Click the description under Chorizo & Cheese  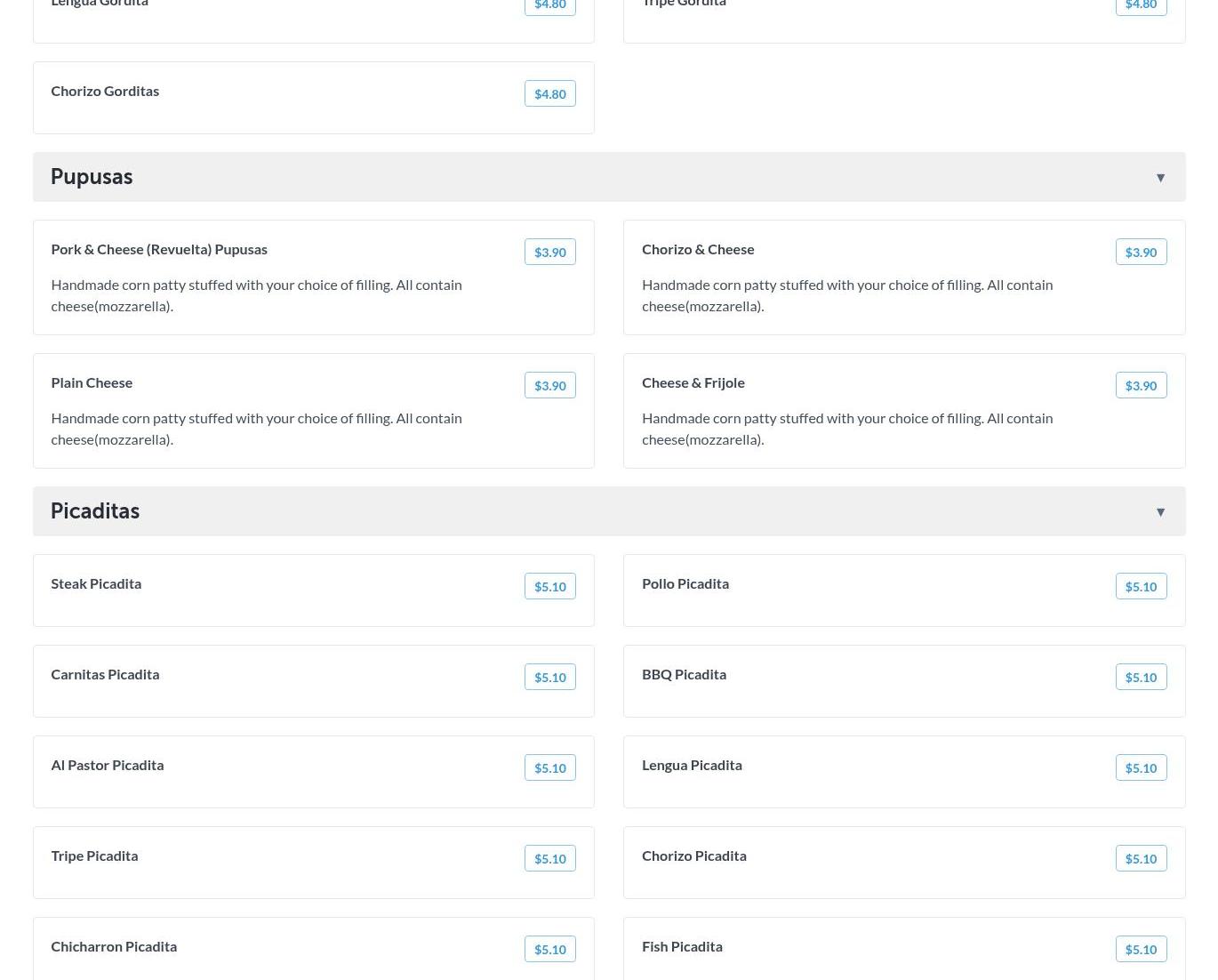pos(847,295)
